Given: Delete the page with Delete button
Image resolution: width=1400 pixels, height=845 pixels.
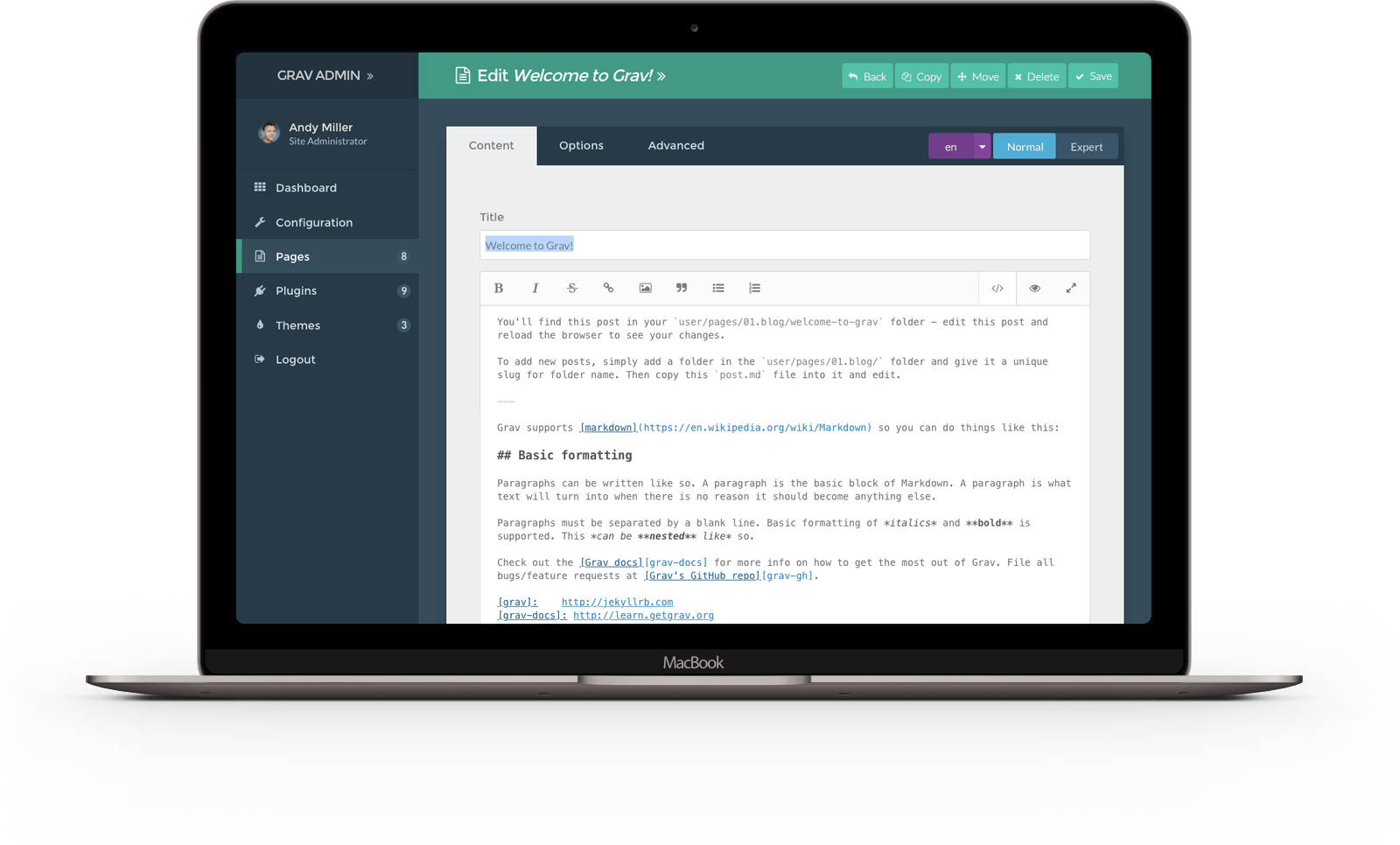Looking at the screenshot, I should pos(1037,76).
